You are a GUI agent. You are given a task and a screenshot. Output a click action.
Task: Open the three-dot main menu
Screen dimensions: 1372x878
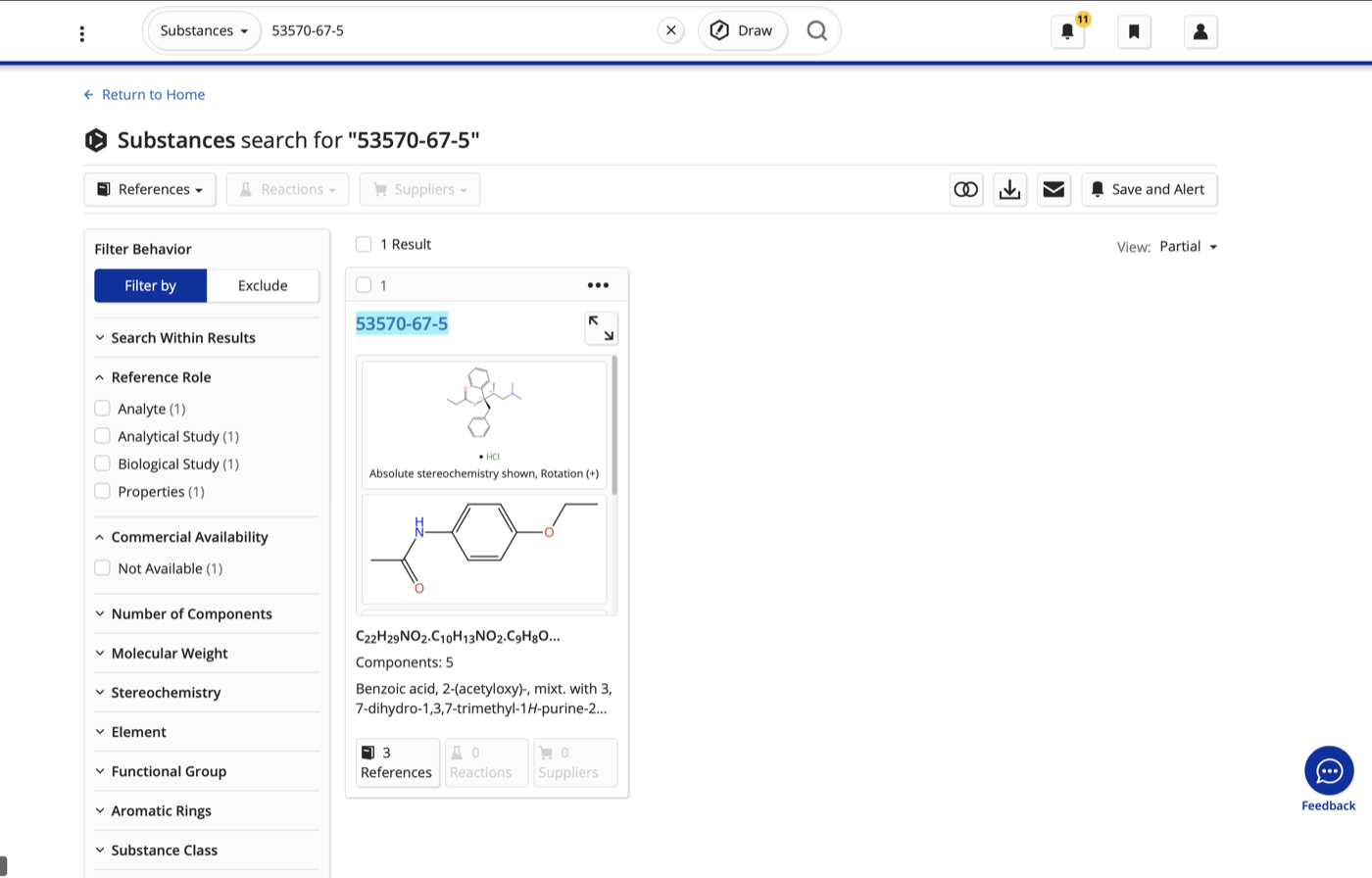(82, 33)
